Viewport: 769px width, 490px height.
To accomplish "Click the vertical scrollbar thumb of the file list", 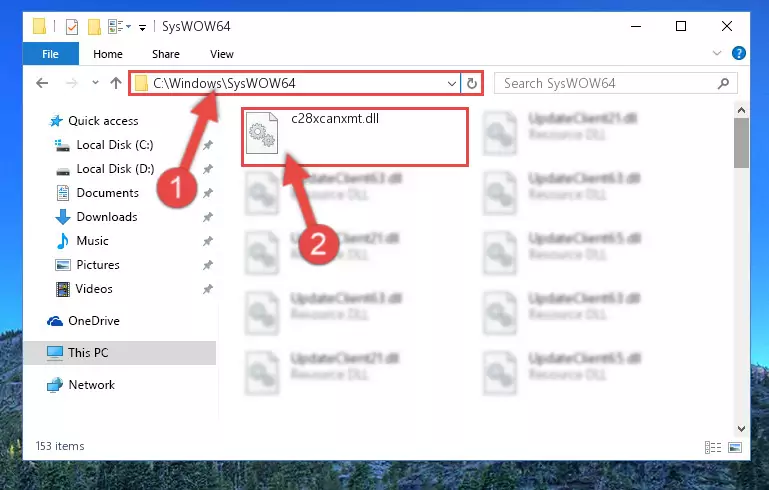I will [742, 143].
